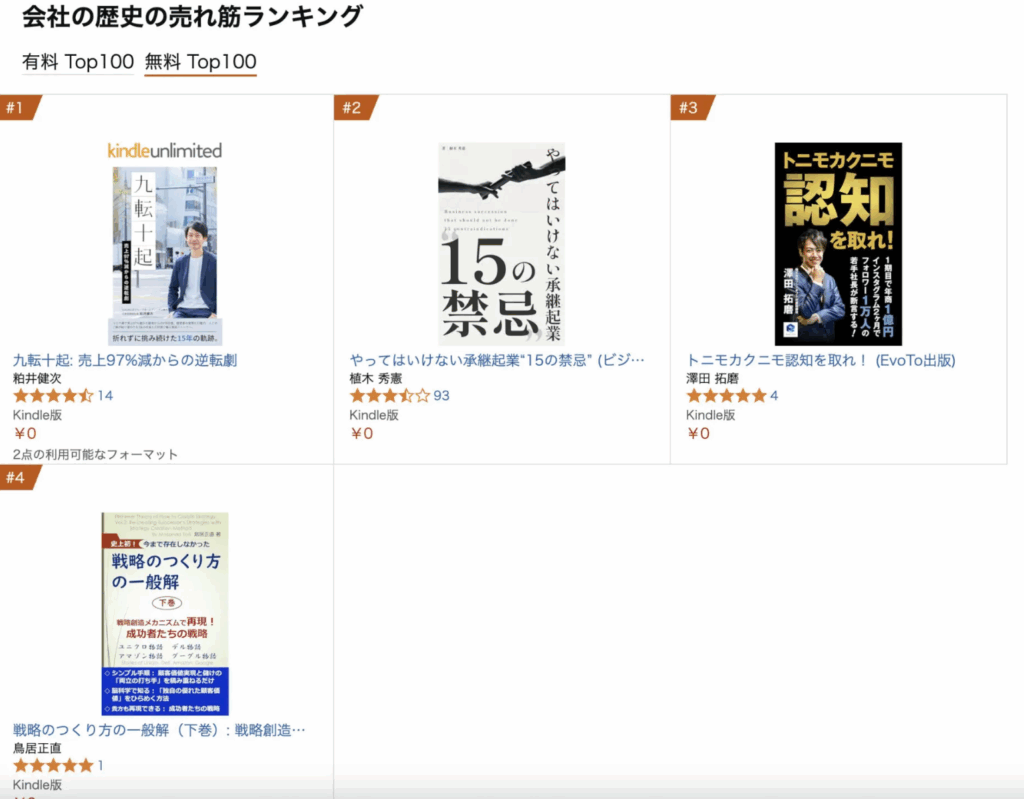This screenshot has height=799, width=1024.
Task: Click the five-star rating for 澤田 拓磨's book
Action: [x=726, y=395]
